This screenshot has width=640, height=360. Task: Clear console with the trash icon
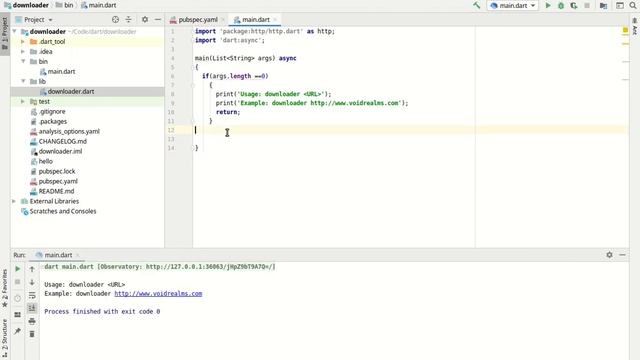click(x=32, y=334)
